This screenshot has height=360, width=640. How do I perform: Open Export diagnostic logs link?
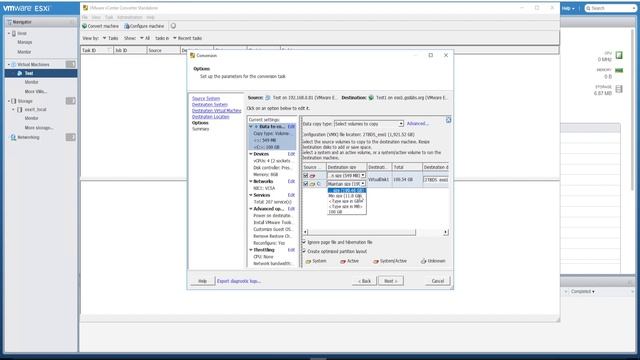(239, 281)
